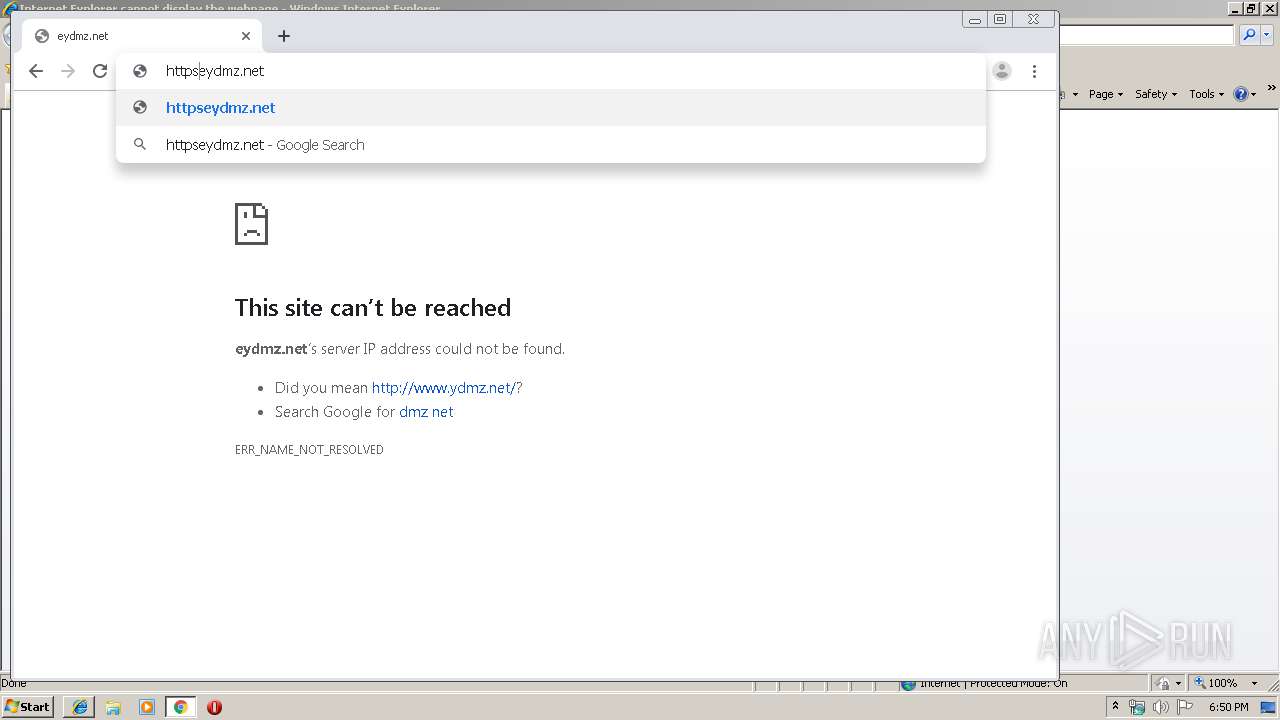Click the red Opera-style taskbar icon
1280x720 pixels.
coord(214,707)
